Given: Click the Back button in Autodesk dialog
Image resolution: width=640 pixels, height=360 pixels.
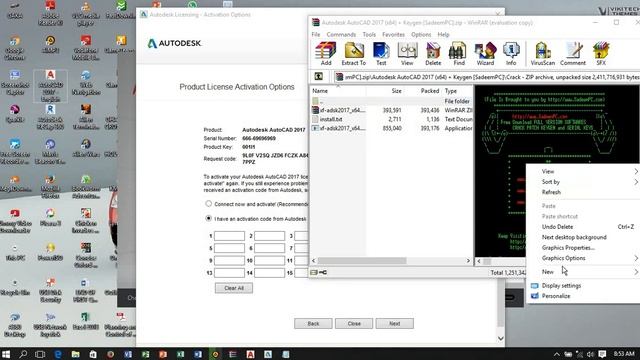Looking at the screenshot, I should coord(313,323).
